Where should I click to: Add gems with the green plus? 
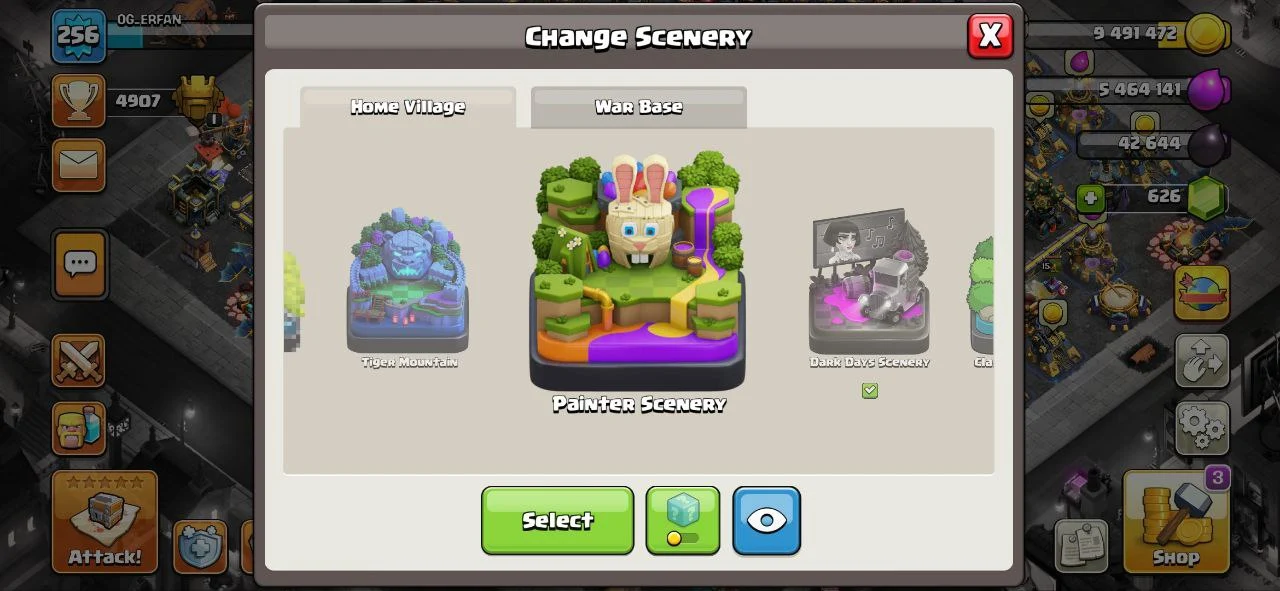tap(1090, 198)
